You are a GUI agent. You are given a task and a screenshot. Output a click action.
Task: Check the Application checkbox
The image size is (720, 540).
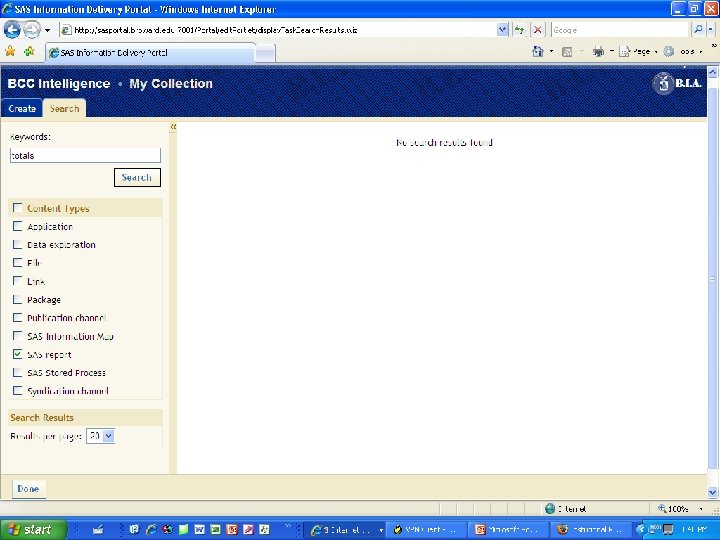point(17,226)
